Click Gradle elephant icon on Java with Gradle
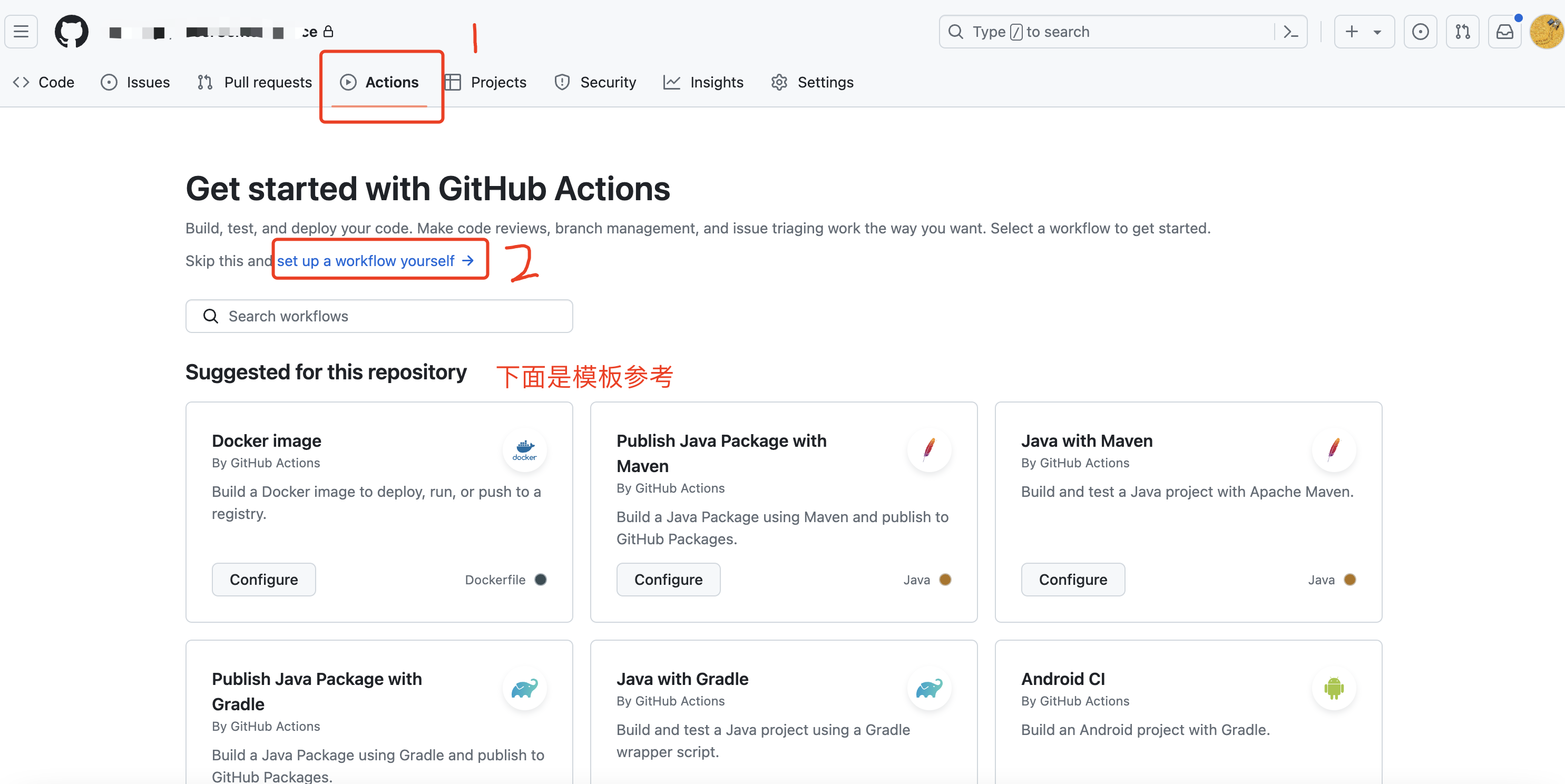Image resolution: width=1565 pixels, height=784 pixels. pyautogui.click(x=930, y=688)
